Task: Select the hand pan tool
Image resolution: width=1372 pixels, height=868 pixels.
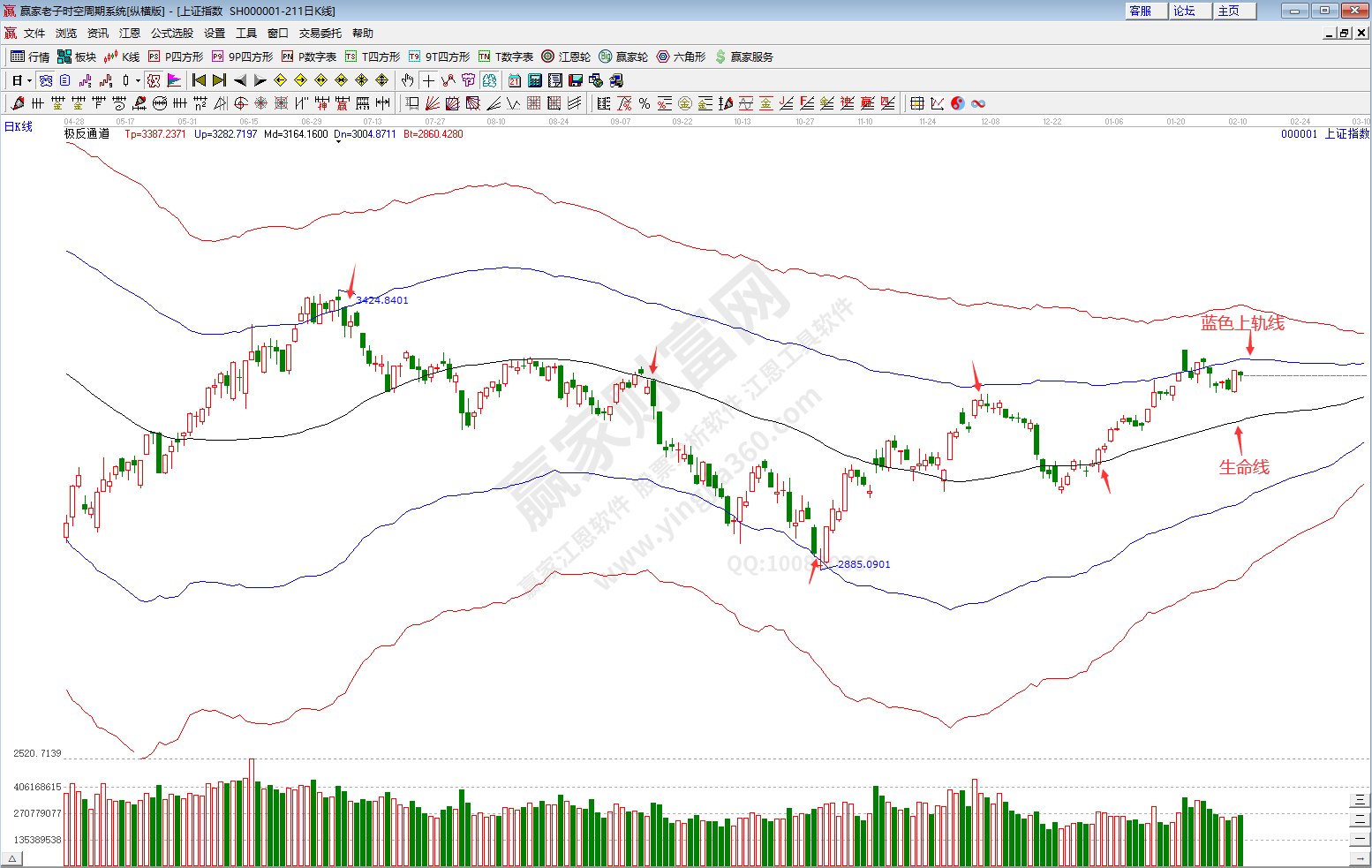Action: (x=407, y=80)
